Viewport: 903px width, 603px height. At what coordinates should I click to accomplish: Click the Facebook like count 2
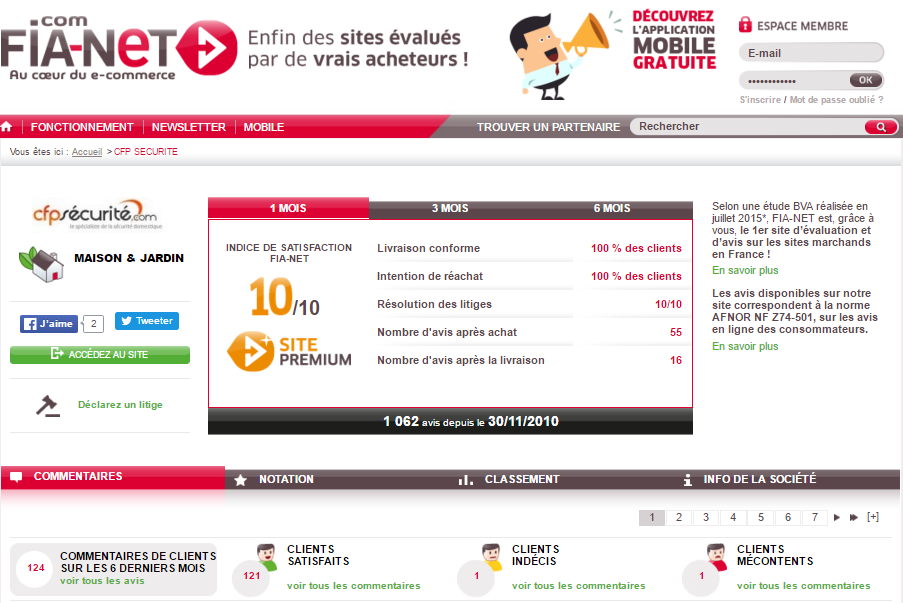93,324
